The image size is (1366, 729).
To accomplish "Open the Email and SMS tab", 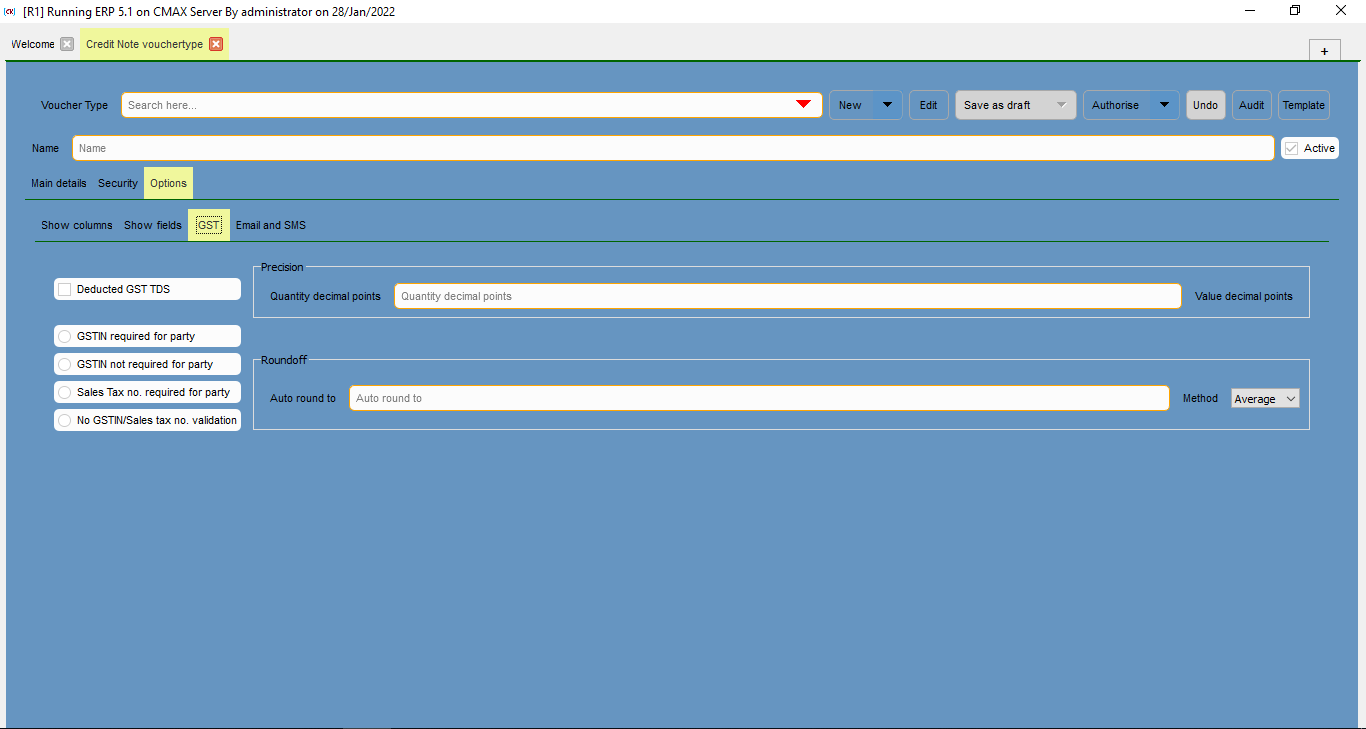I will (271, 225).
